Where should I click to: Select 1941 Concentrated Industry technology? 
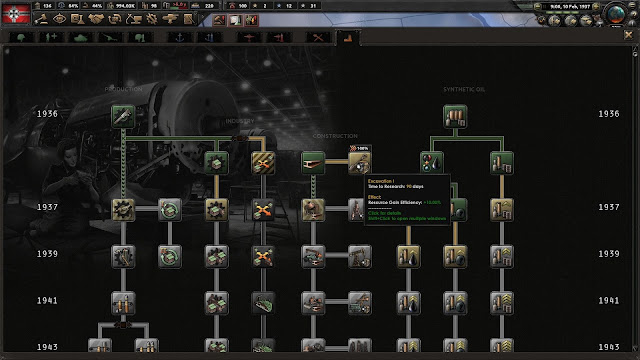point(216,303)
